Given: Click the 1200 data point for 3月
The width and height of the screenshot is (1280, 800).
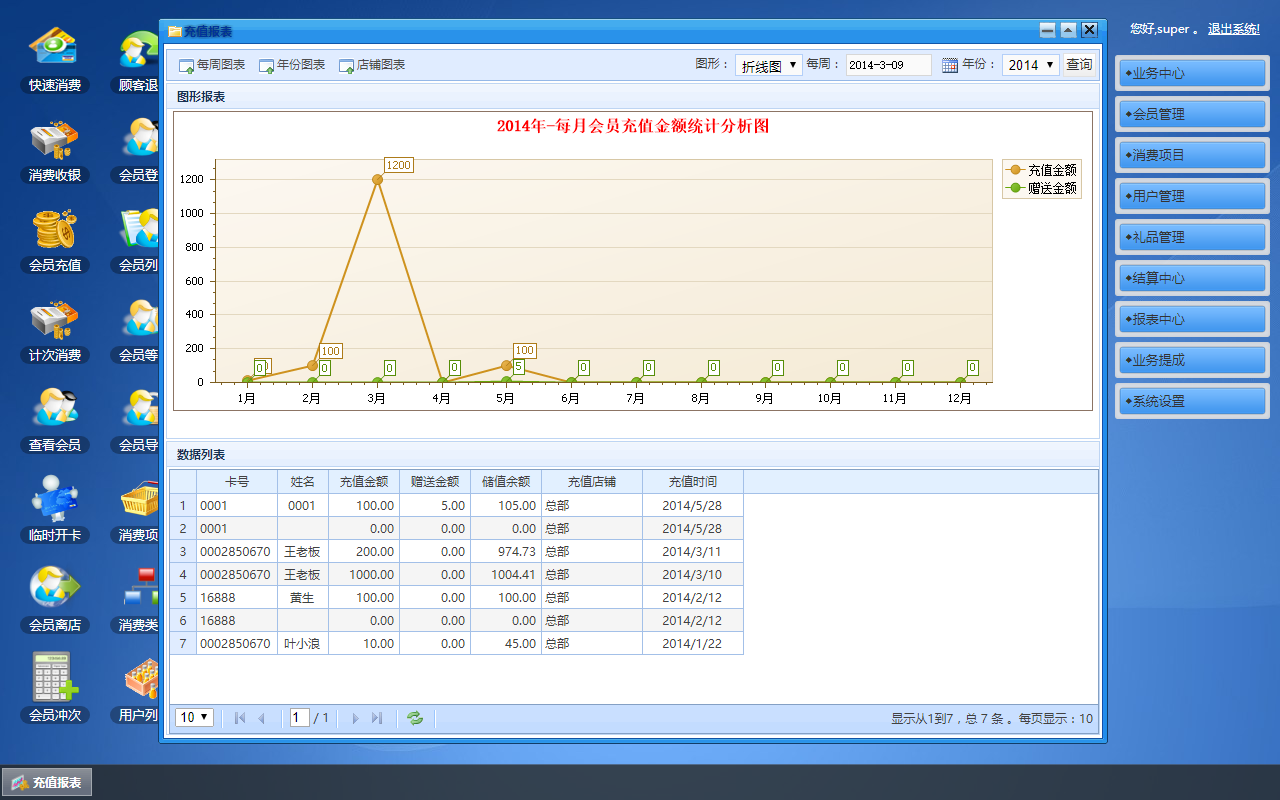Looking at the screenshot, I should coord(377,180).
